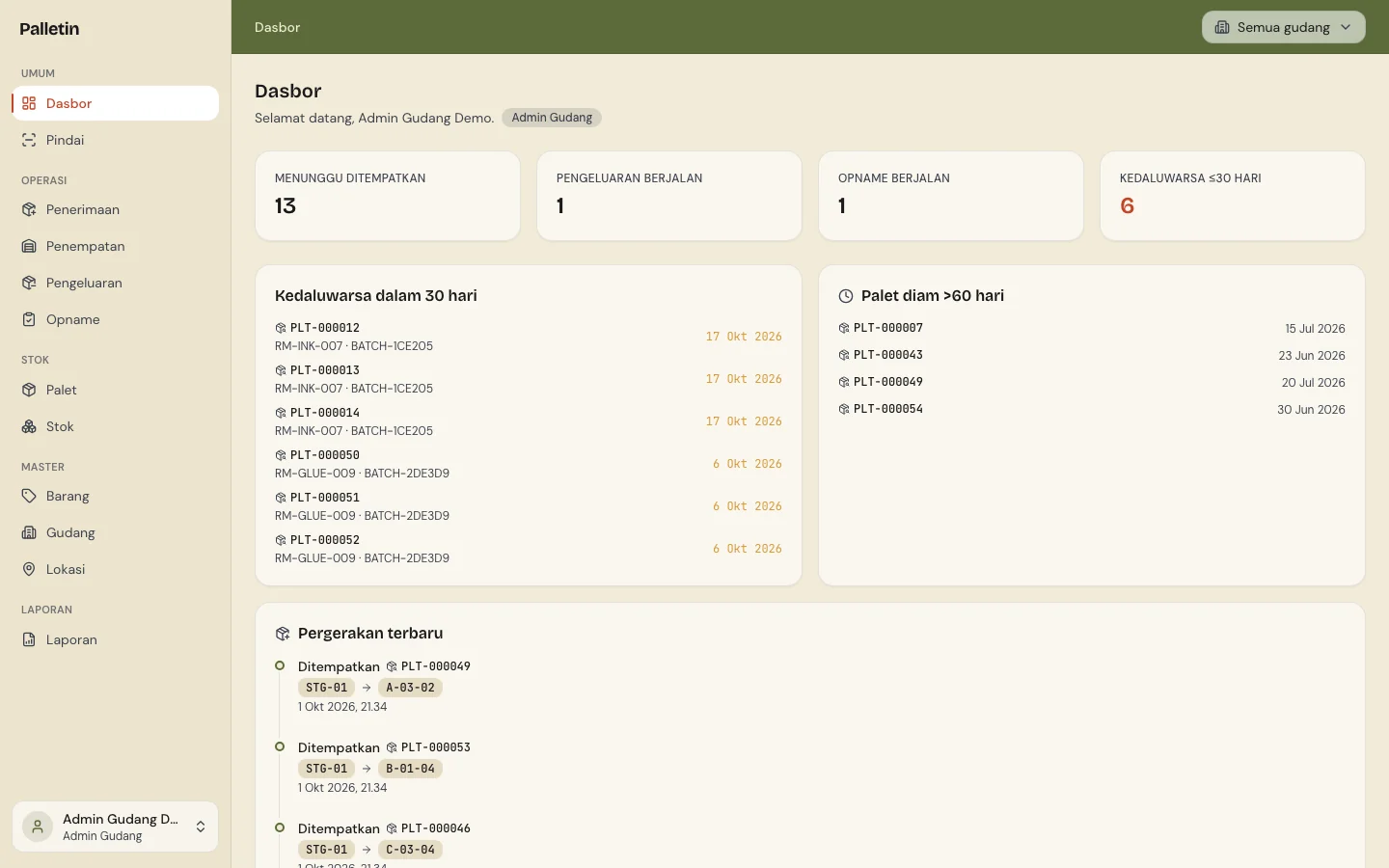Click the Pengeluaran Berjalan summary card
The height and width of the screenshot is (868, 1389).
pos(669,196)
